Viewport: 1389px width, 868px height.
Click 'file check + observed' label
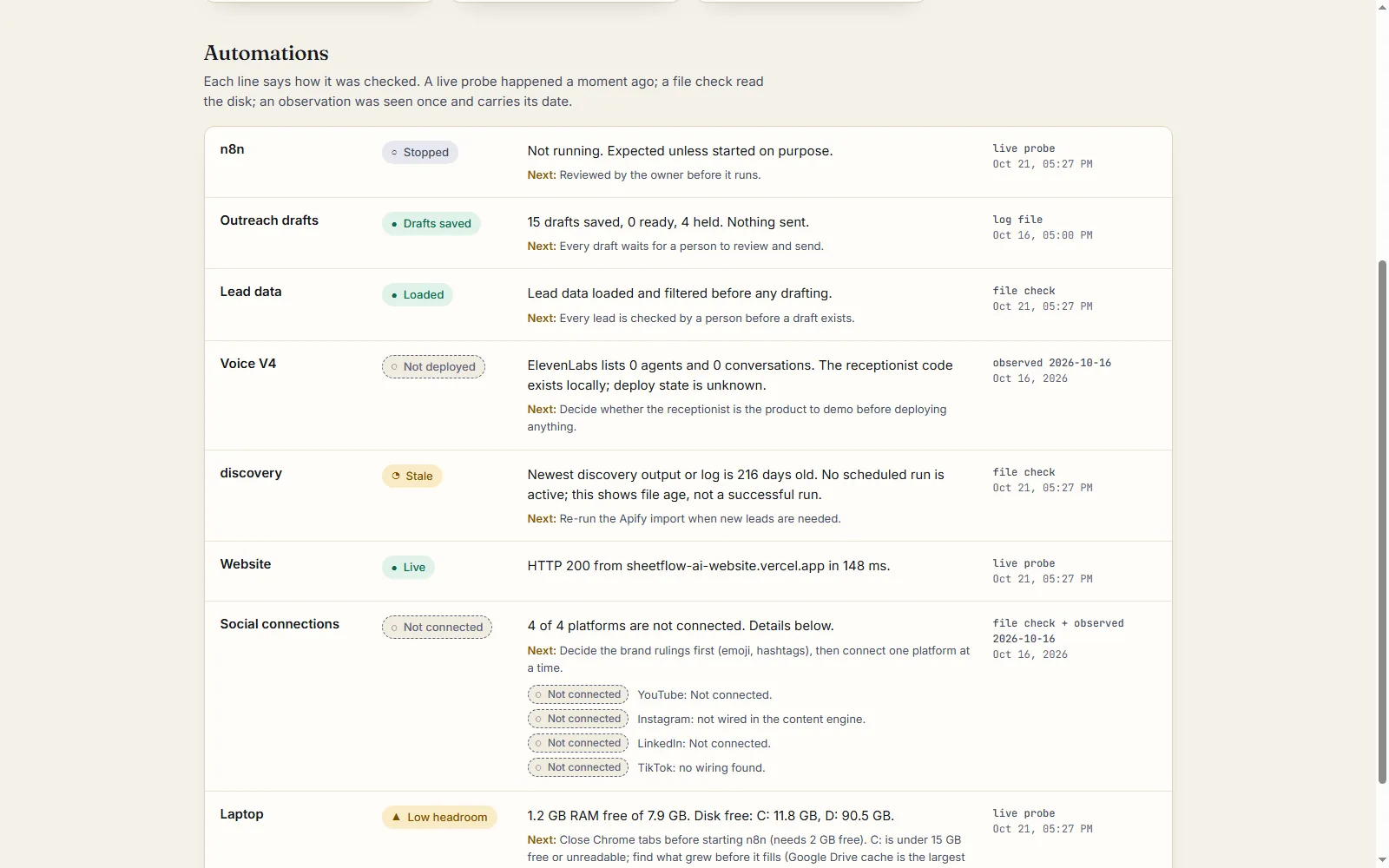pyautogui.click(x=1058, y=623)
